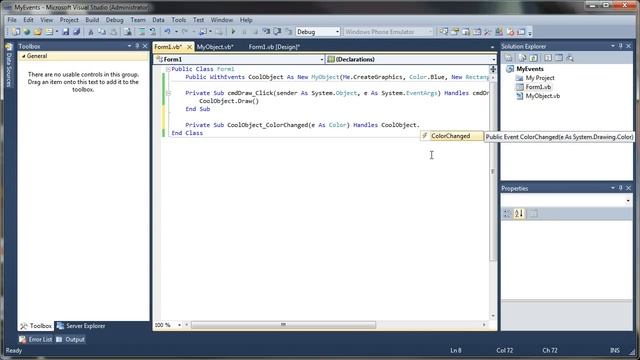Open the Toolbox window toolbar icon

488,32
